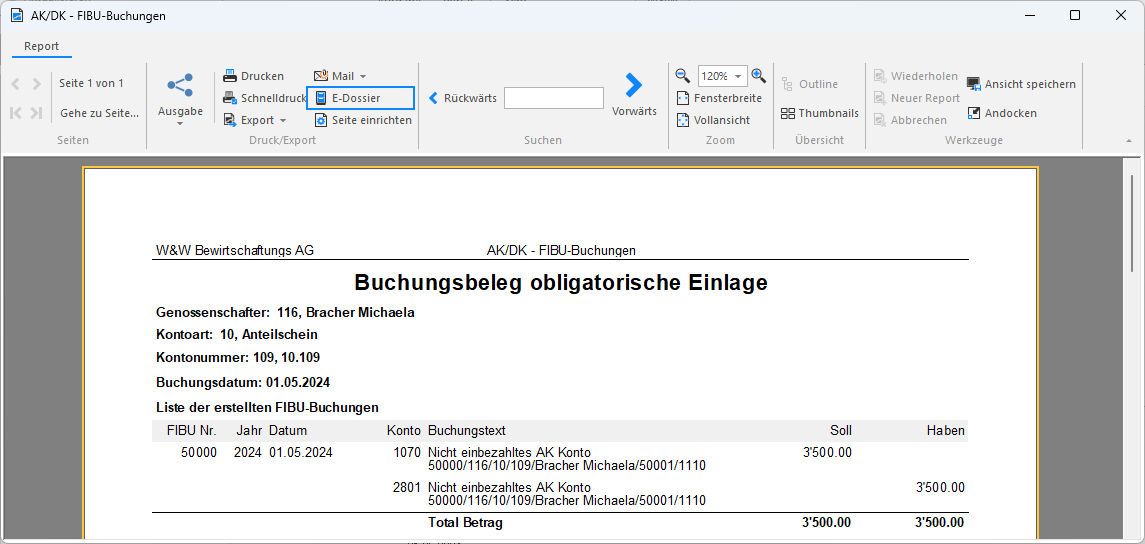Click column header Buchungstext
Viewport: 1145px width, 544px height.
pyautogui.click(x=467, y=430)
